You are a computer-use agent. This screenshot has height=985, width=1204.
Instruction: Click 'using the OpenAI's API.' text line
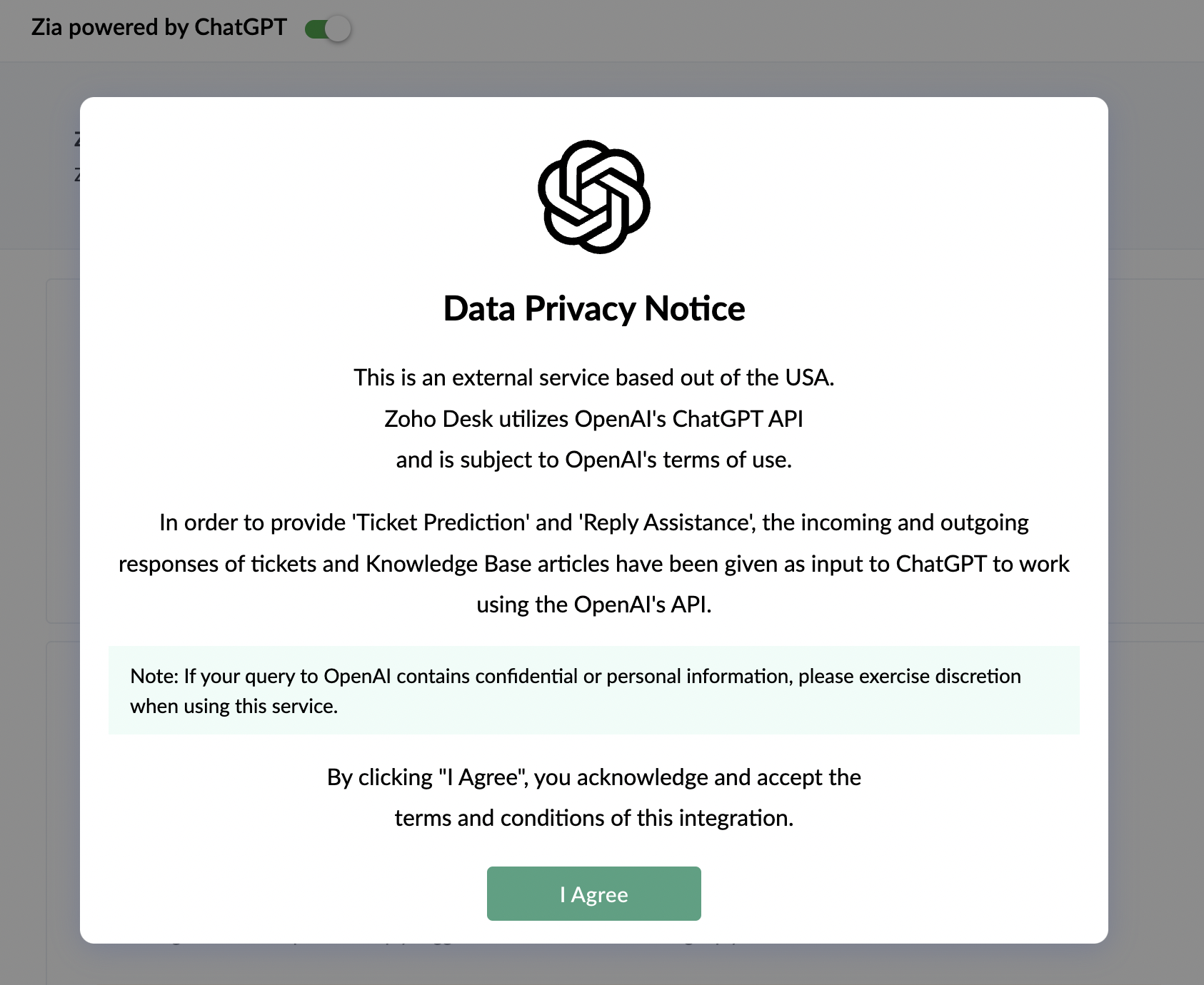tap(593, 605)
